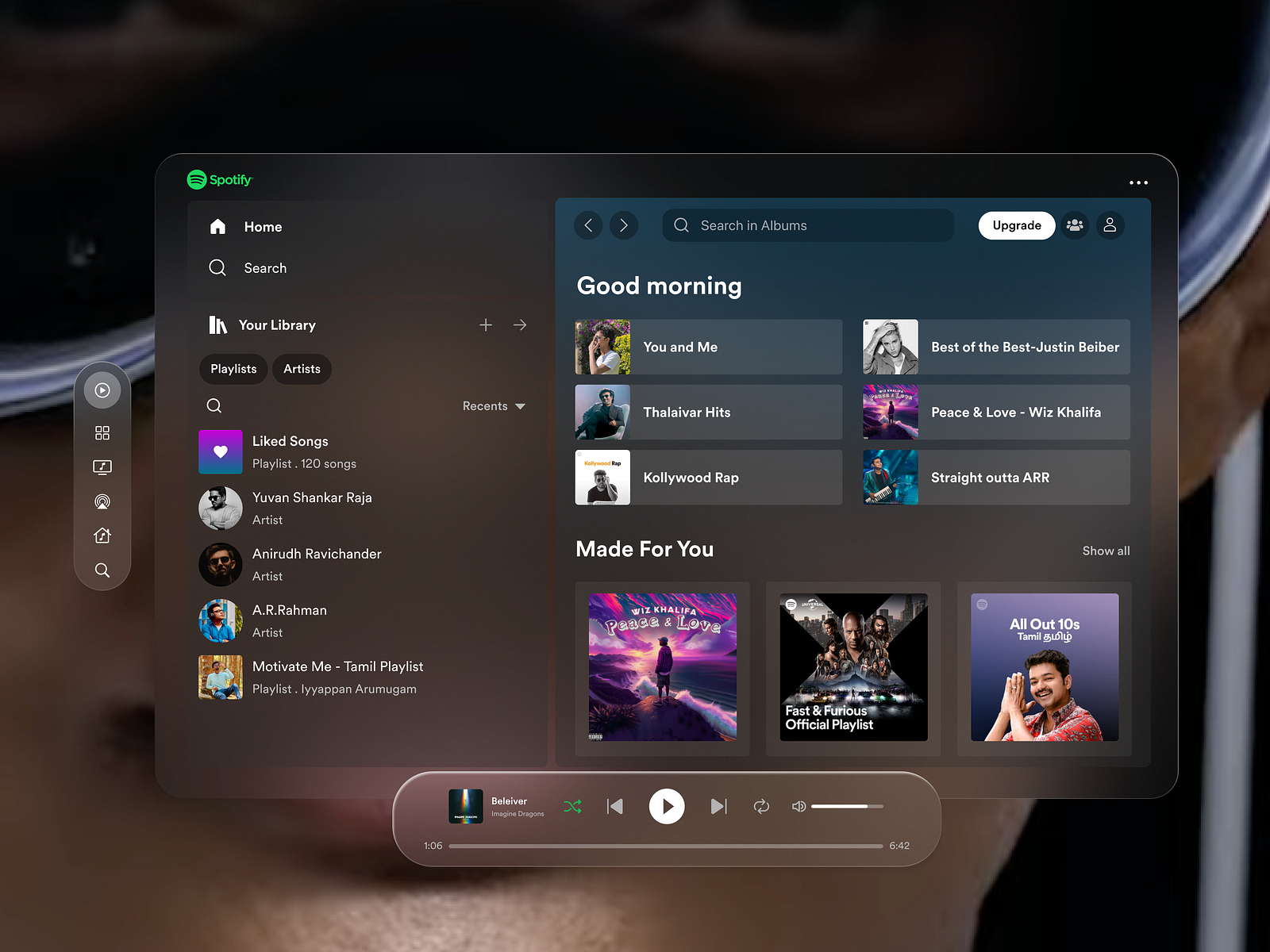Adjust the volume slider

click(847, 807)
